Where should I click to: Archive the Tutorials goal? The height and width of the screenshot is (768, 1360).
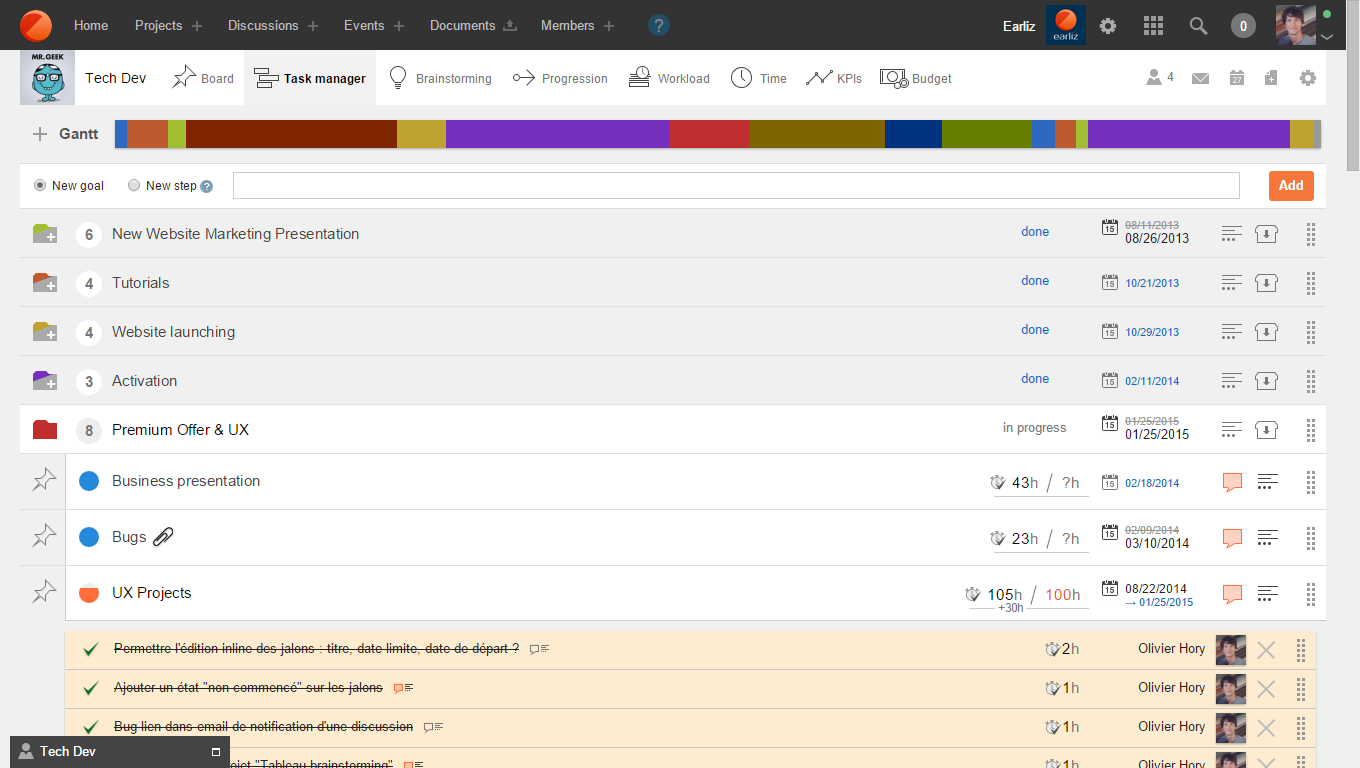pos(1266,283)
